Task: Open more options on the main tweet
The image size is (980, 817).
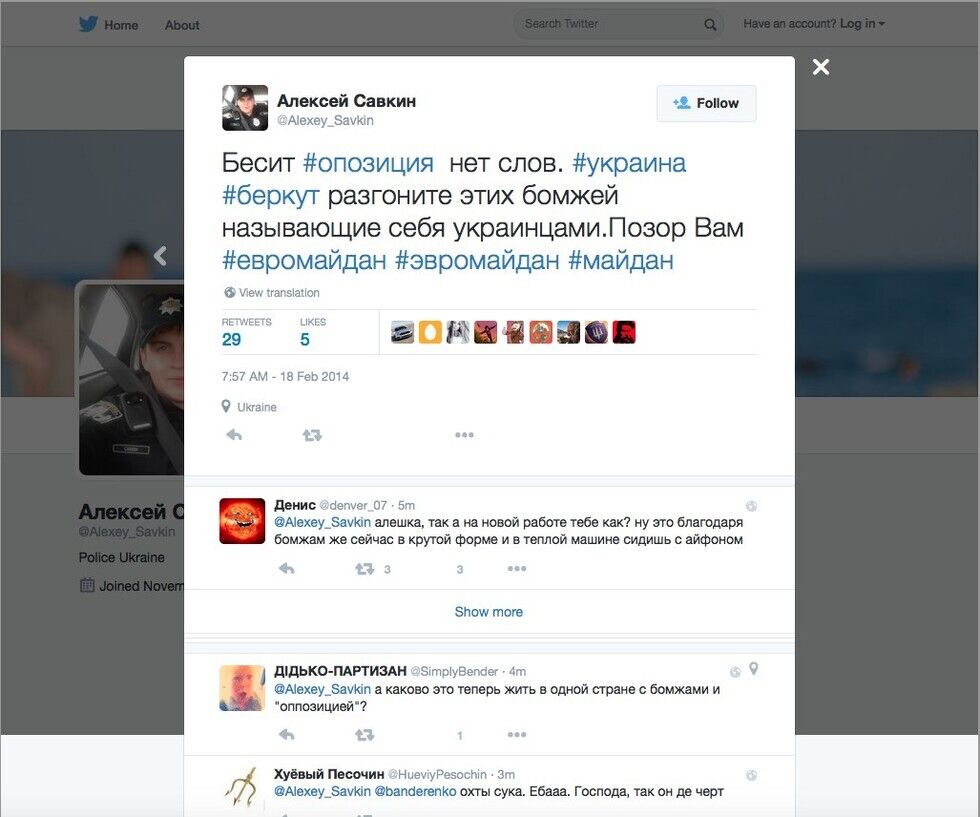Action: pos(464,434)
